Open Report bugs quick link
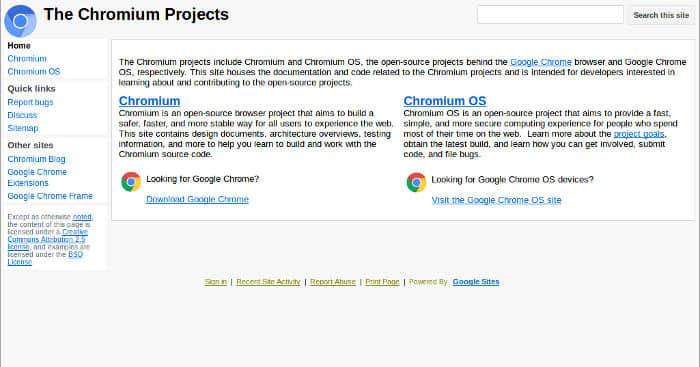This screenshot has width=700, height=367. 30,102
